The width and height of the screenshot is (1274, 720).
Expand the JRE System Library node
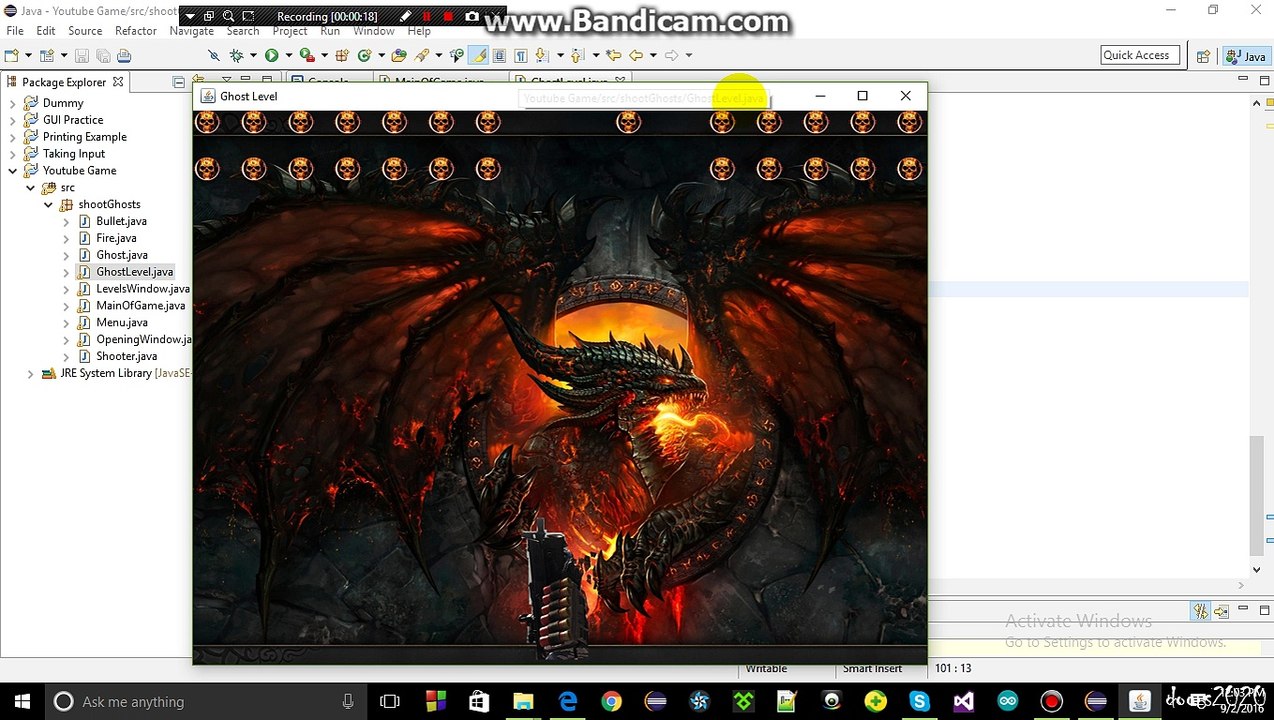pyautogui.click(x=30, y=373)
